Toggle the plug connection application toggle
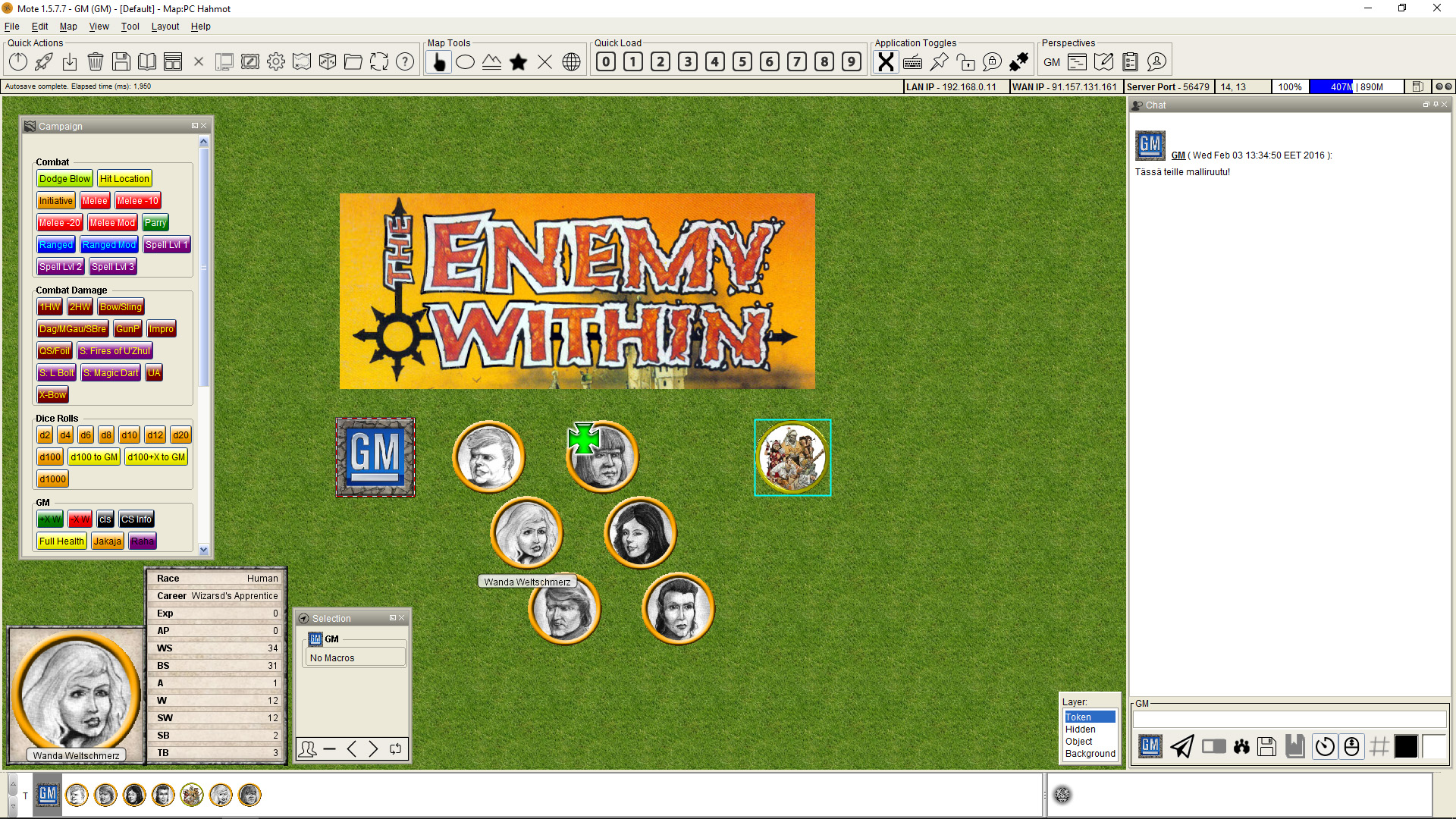This screenshot has width=1456, height=819. 1018,62
